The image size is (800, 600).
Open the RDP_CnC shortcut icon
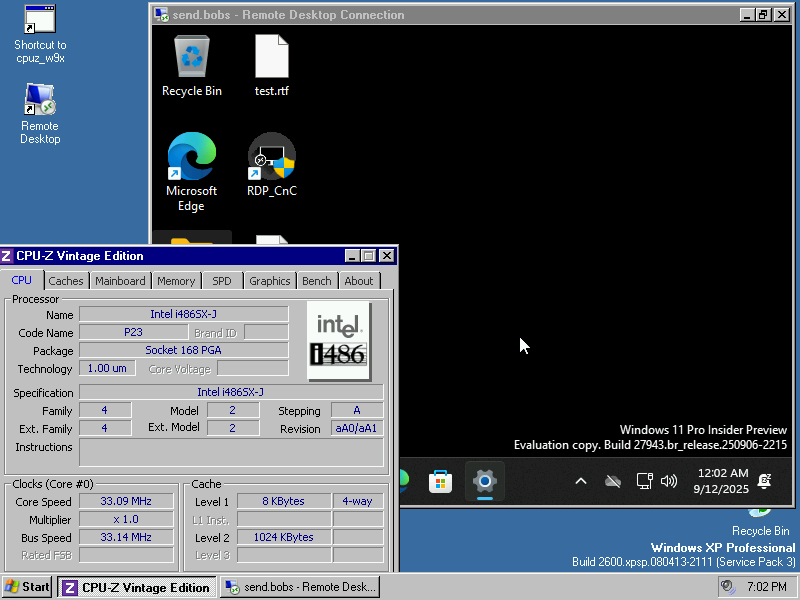coord(271,165)
